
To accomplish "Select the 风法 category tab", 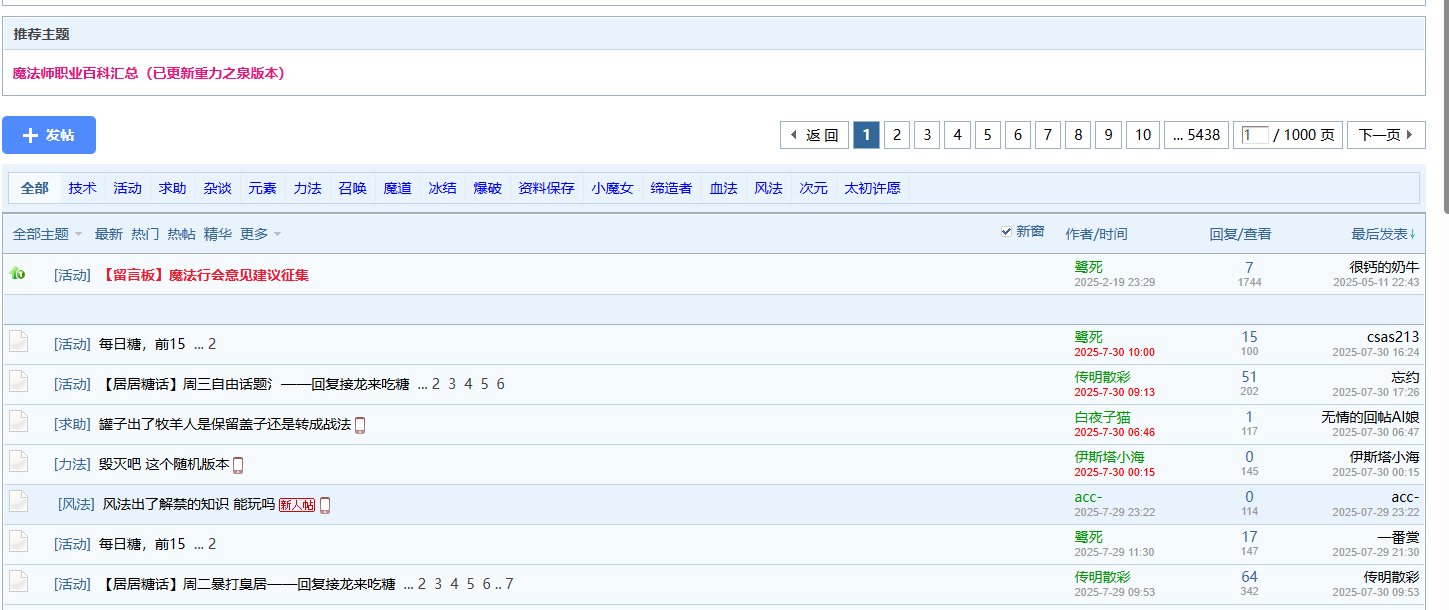I will tap(768, 187).
